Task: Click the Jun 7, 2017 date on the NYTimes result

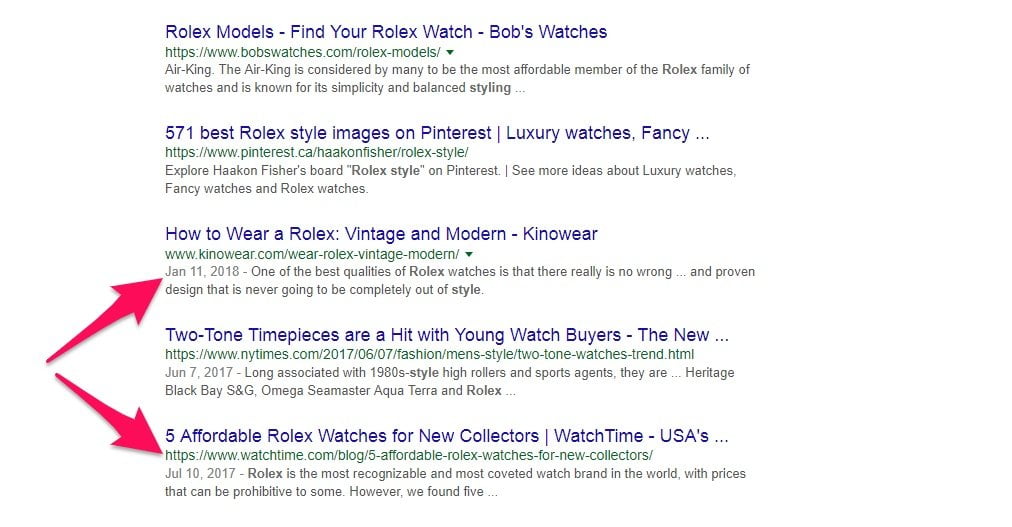Action: (x=199, y=373)
